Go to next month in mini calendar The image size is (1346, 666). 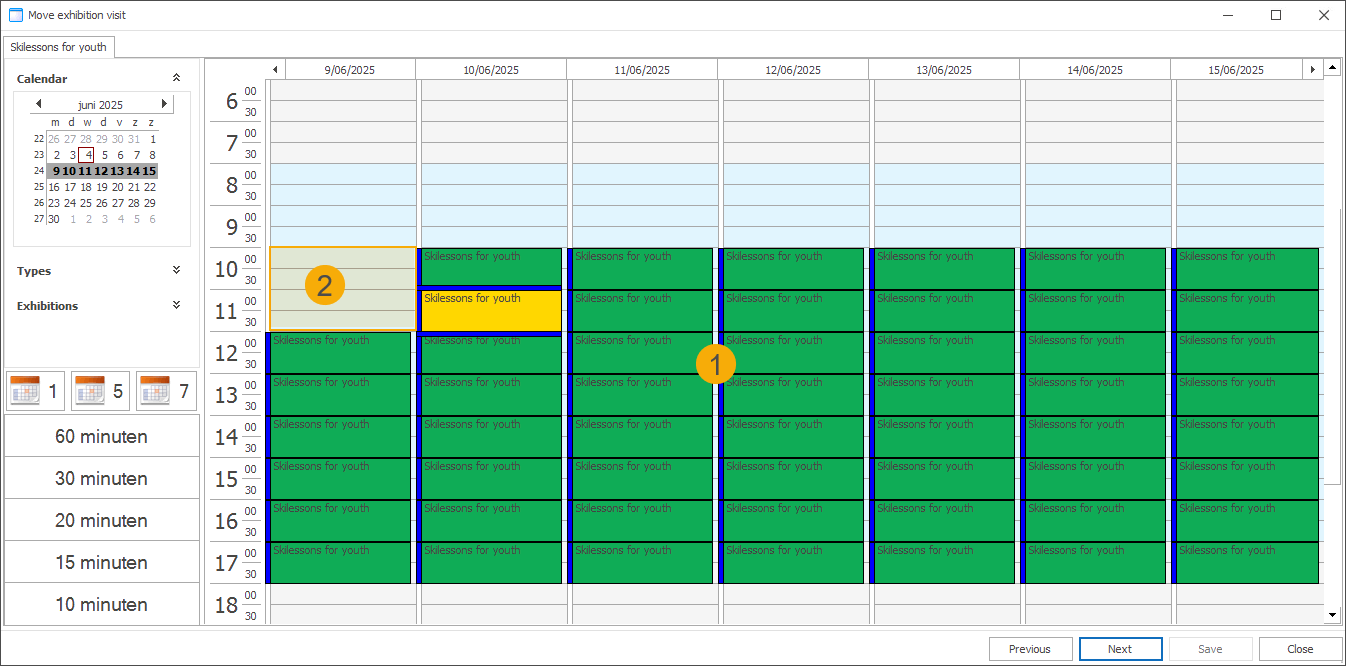click(x=164, y=104)
